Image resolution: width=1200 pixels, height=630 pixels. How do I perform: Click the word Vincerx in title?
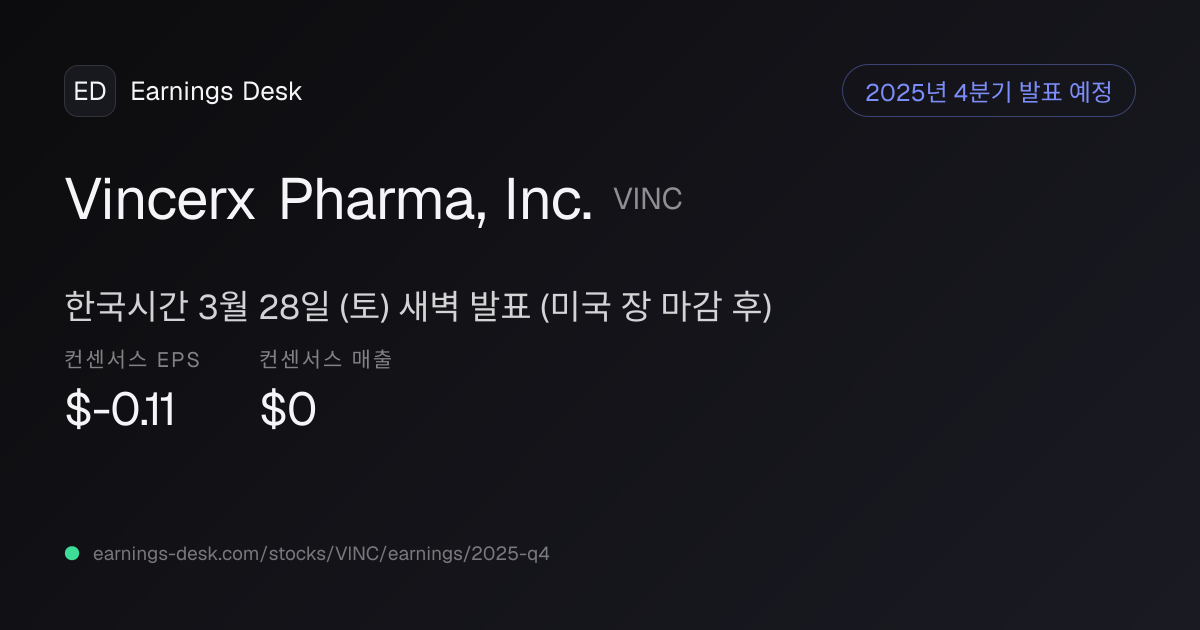[x=161, y=199]
